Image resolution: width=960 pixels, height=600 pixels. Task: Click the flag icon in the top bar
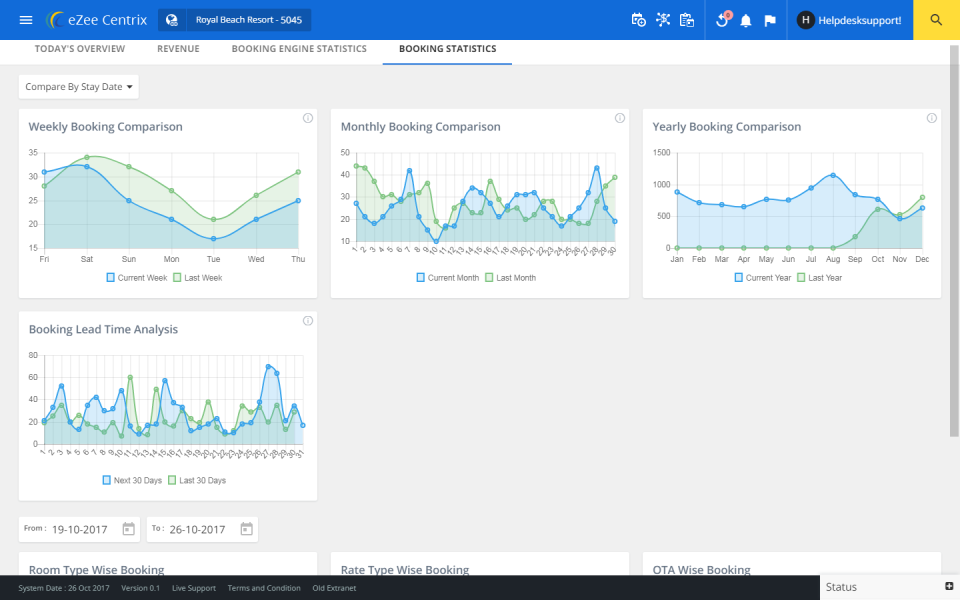tap(769, 19)
